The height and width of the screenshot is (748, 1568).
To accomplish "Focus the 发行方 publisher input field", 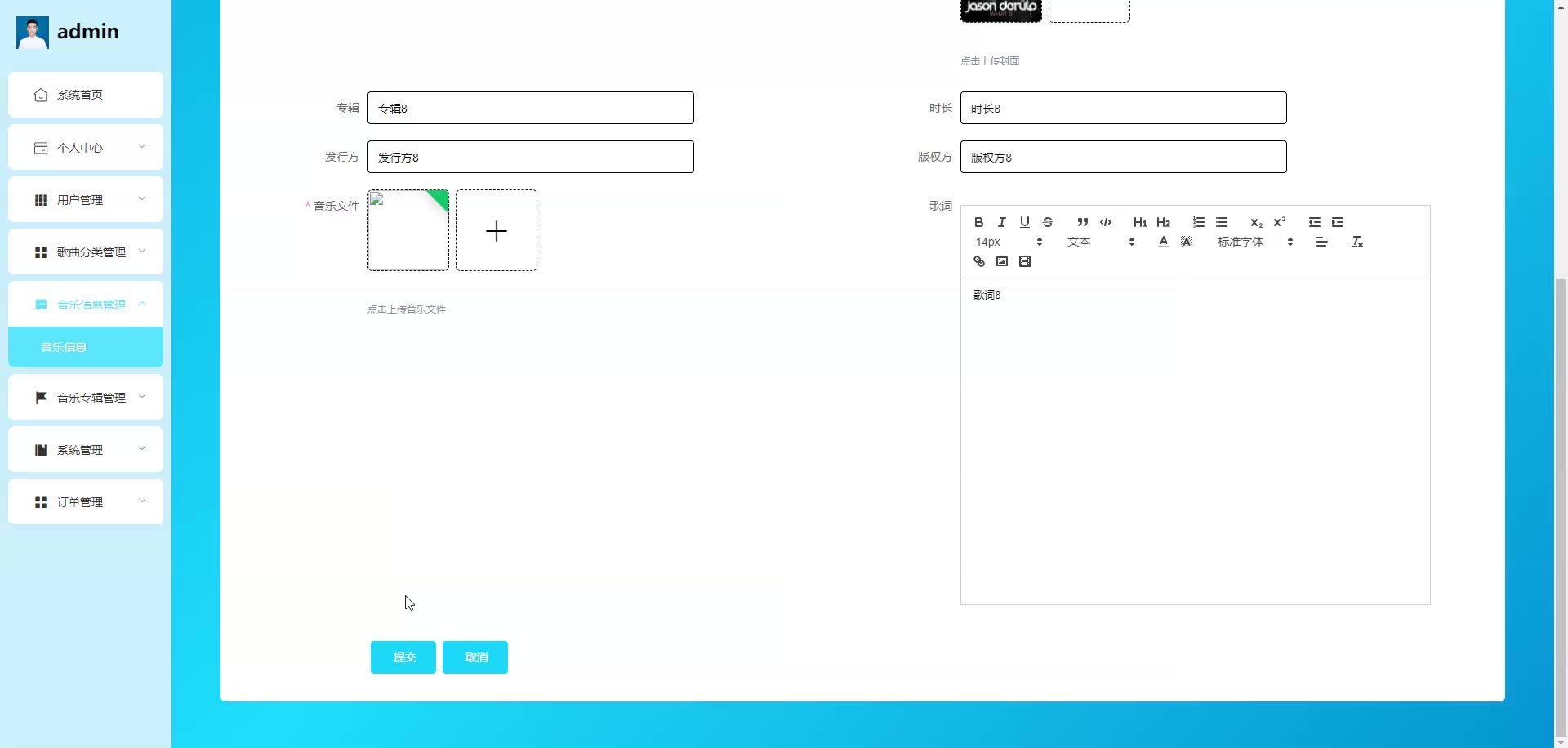I will (x=531, y=157).
